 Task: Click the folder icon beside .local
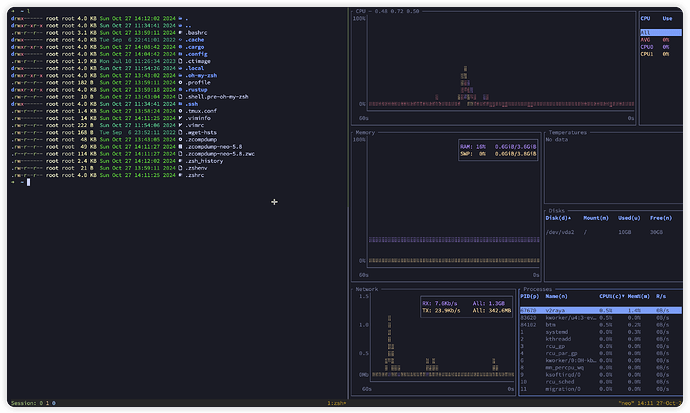click(180, 68)
